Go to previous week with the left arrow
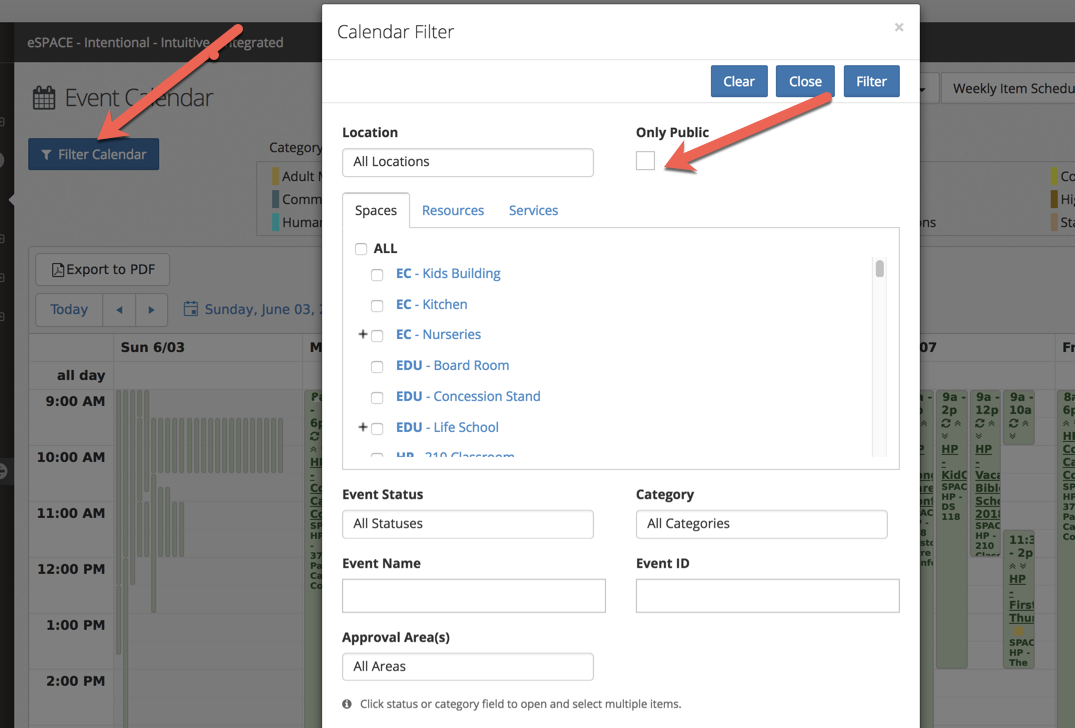The width and height of the screenshot is (1075, 728). click(x=119, y=310)
